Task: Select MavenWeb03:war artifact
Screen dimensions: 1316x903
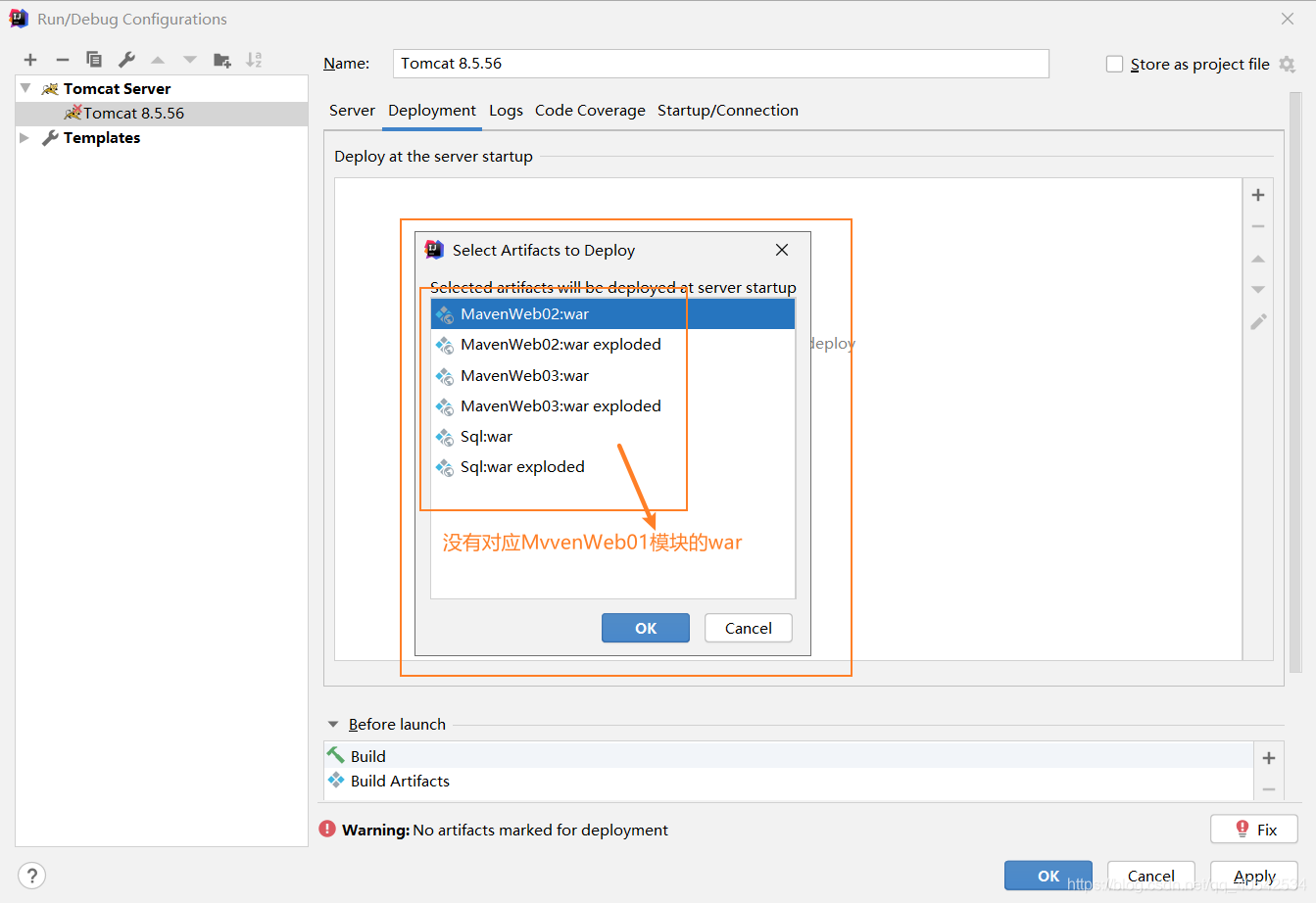Action: pyautogui.click(x=612, y=376)
